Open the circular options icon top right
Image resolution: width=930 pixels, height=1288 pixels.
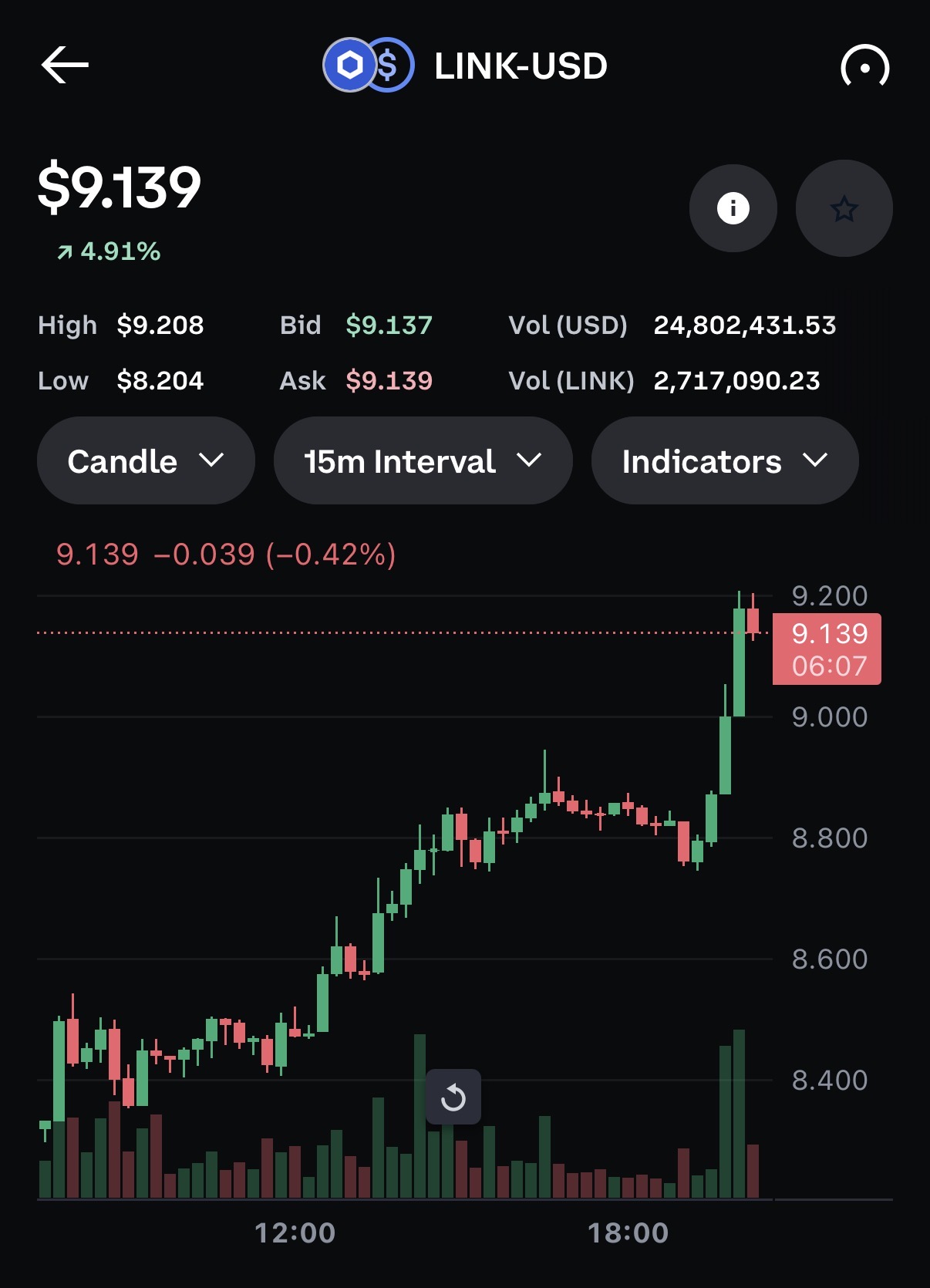pyautogui.click(x=864, y=66)
